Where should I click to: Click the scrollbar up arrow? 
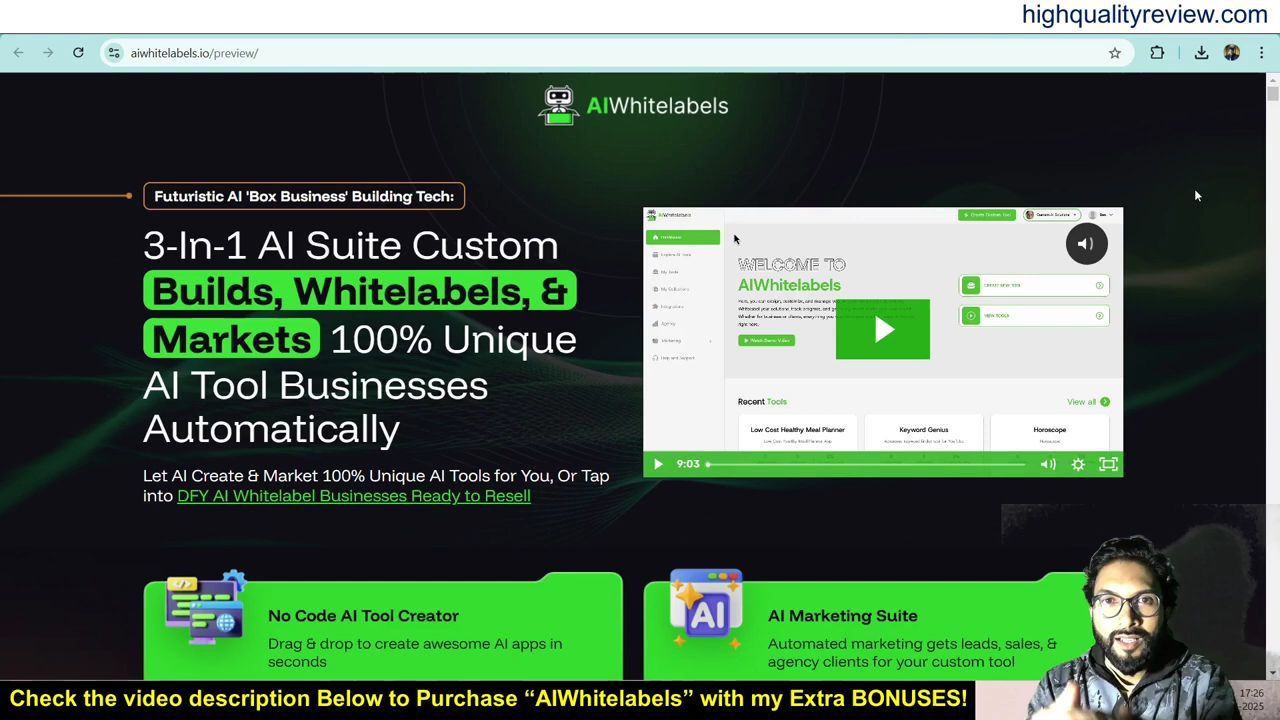tap(1272, 79)
